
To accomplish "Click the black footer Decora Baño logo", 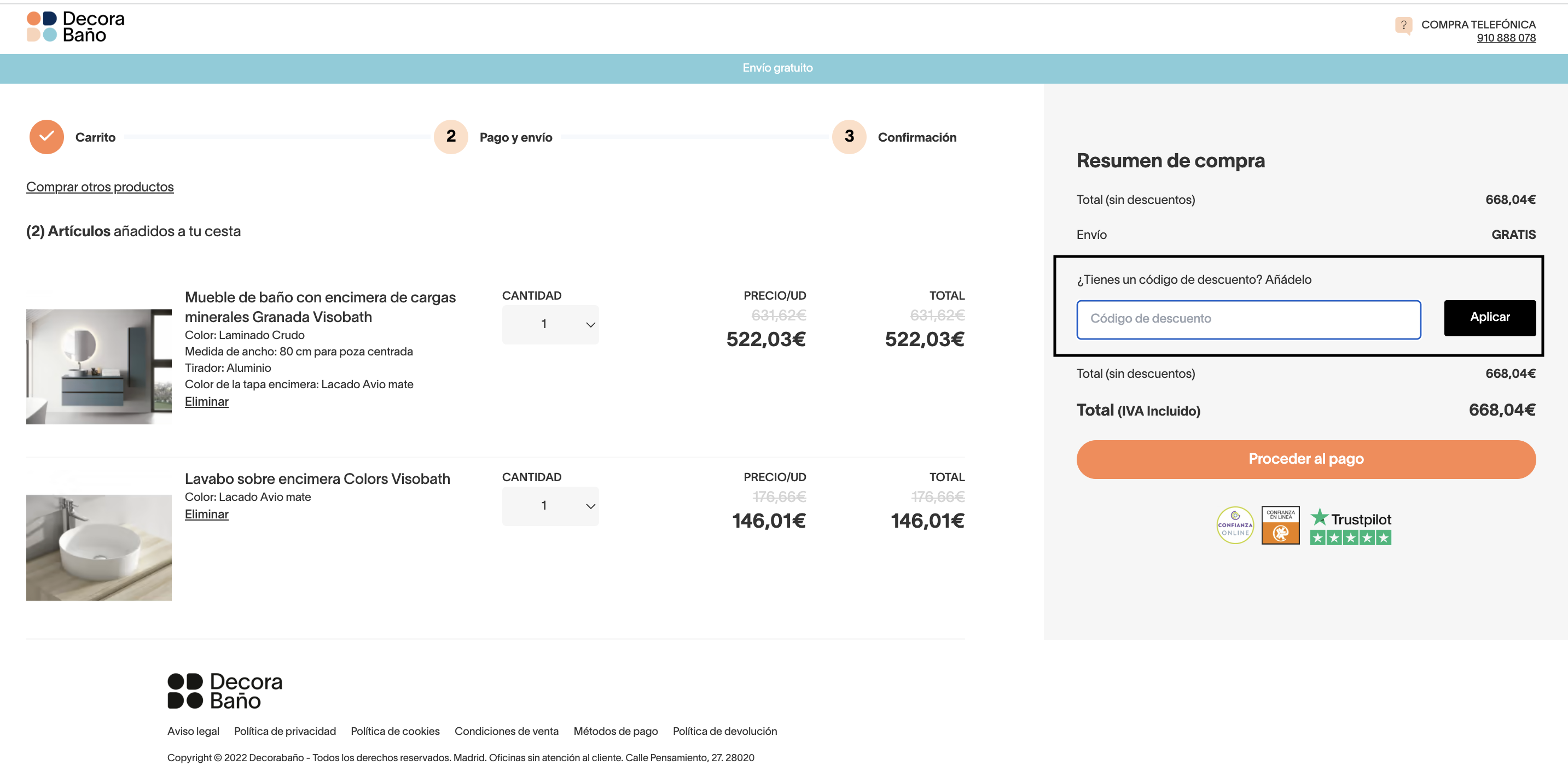I will 225,691.
